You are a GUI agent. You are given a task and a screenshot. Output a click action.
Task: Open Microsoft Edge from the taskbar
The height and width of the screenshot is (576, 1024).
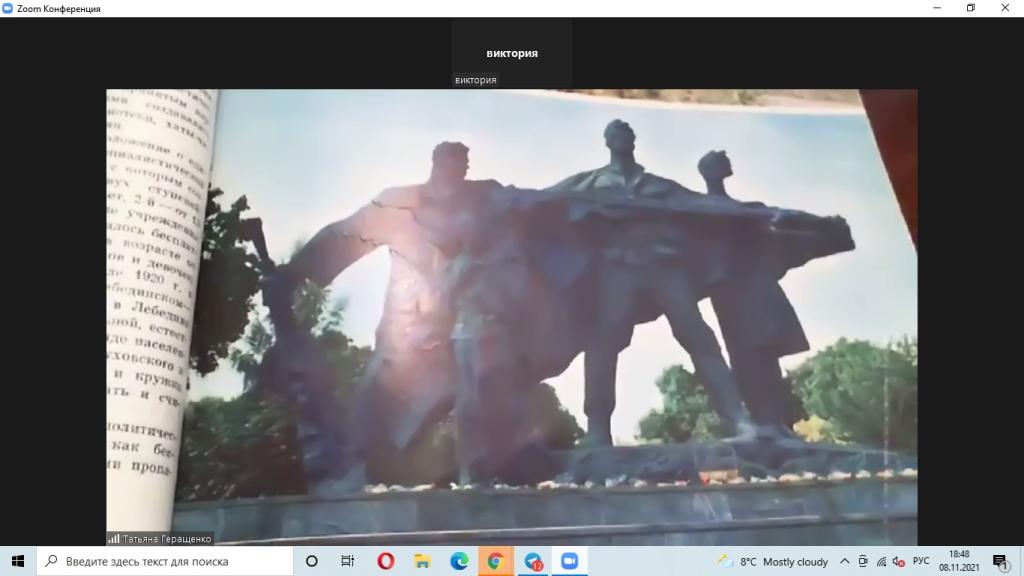[458, 561]
